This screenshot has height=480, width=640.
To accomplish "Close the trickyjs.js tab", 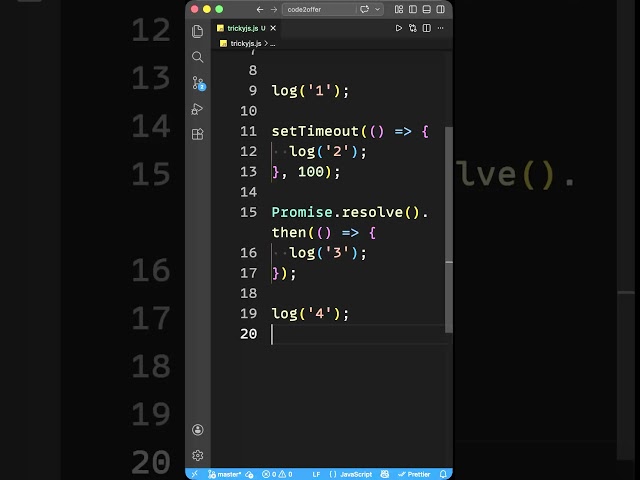I will click(x=273, y=28).
